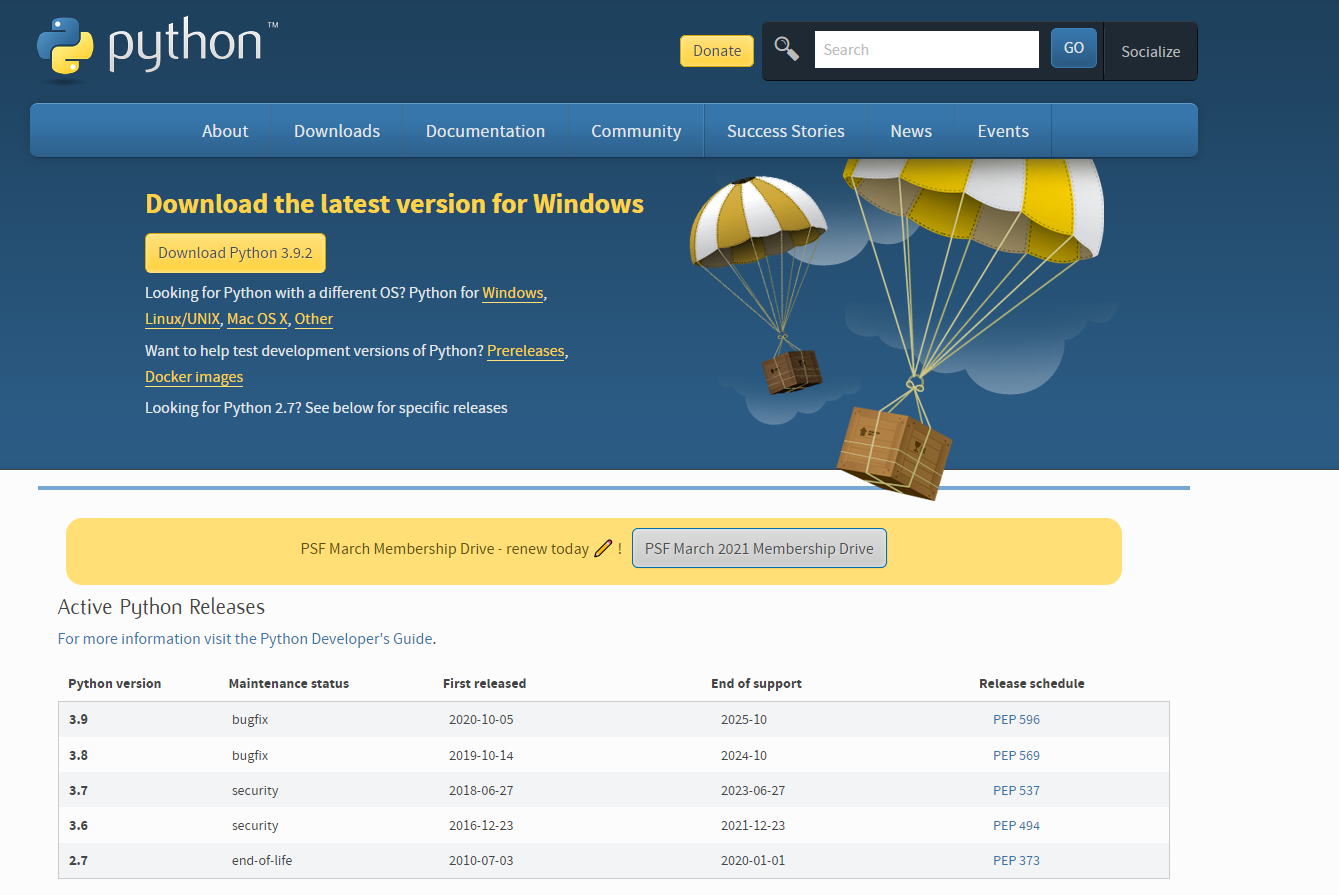The width and height of the screenshot is (1339, 895).
Task: Click end of support 2020-01-01
Action: (753, 861)
